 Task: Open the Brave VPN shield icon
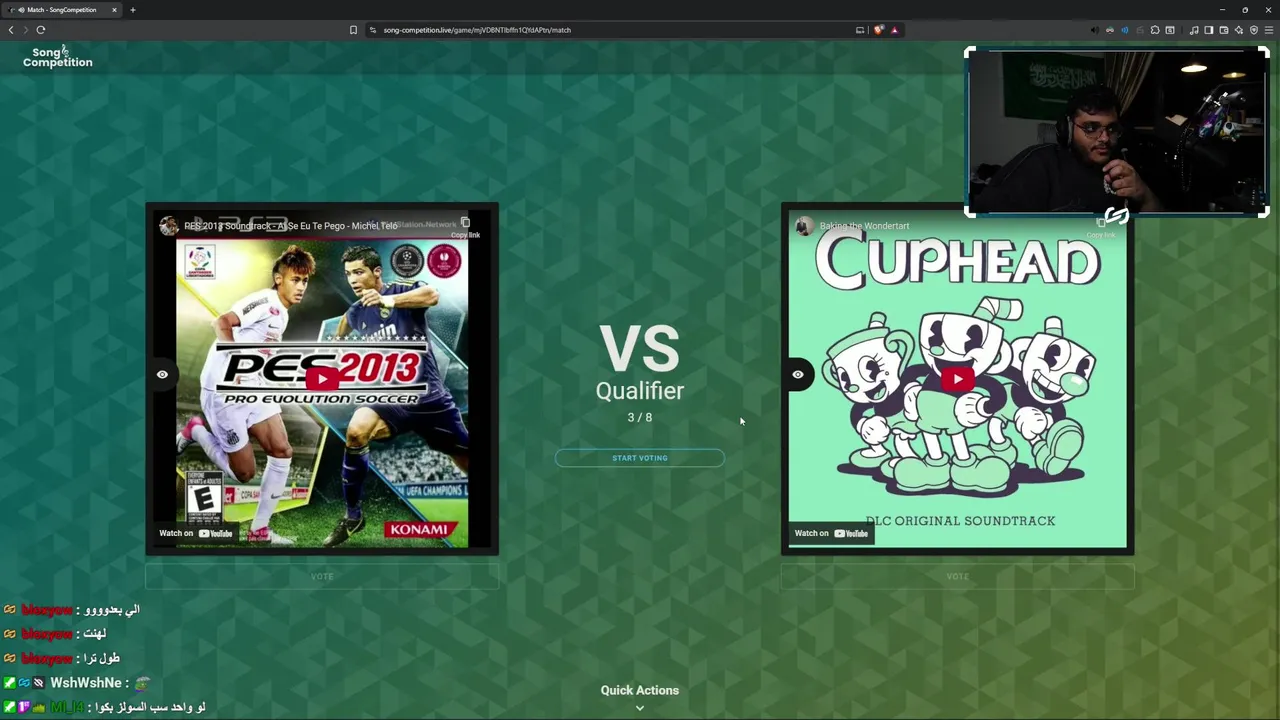pos(1254,30)
